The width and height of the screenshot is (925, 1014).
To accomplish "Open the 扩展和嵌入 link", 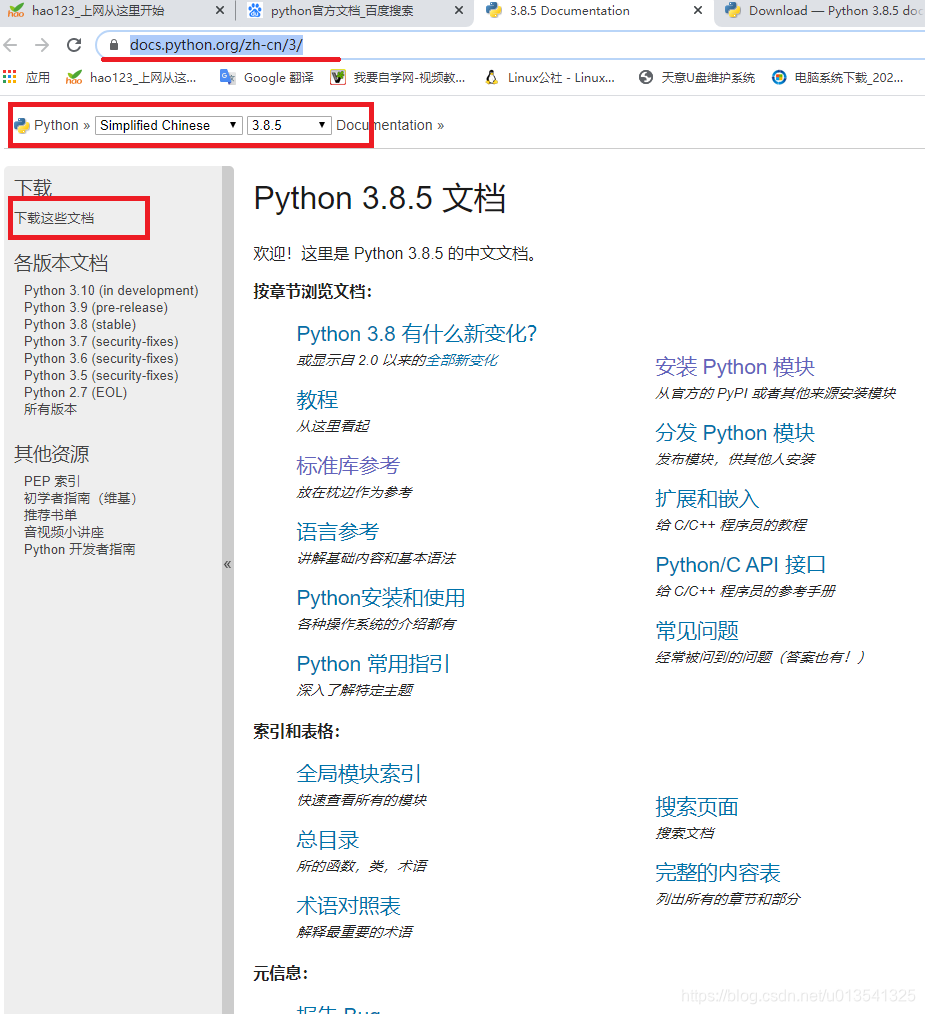I will pos(707,499).
